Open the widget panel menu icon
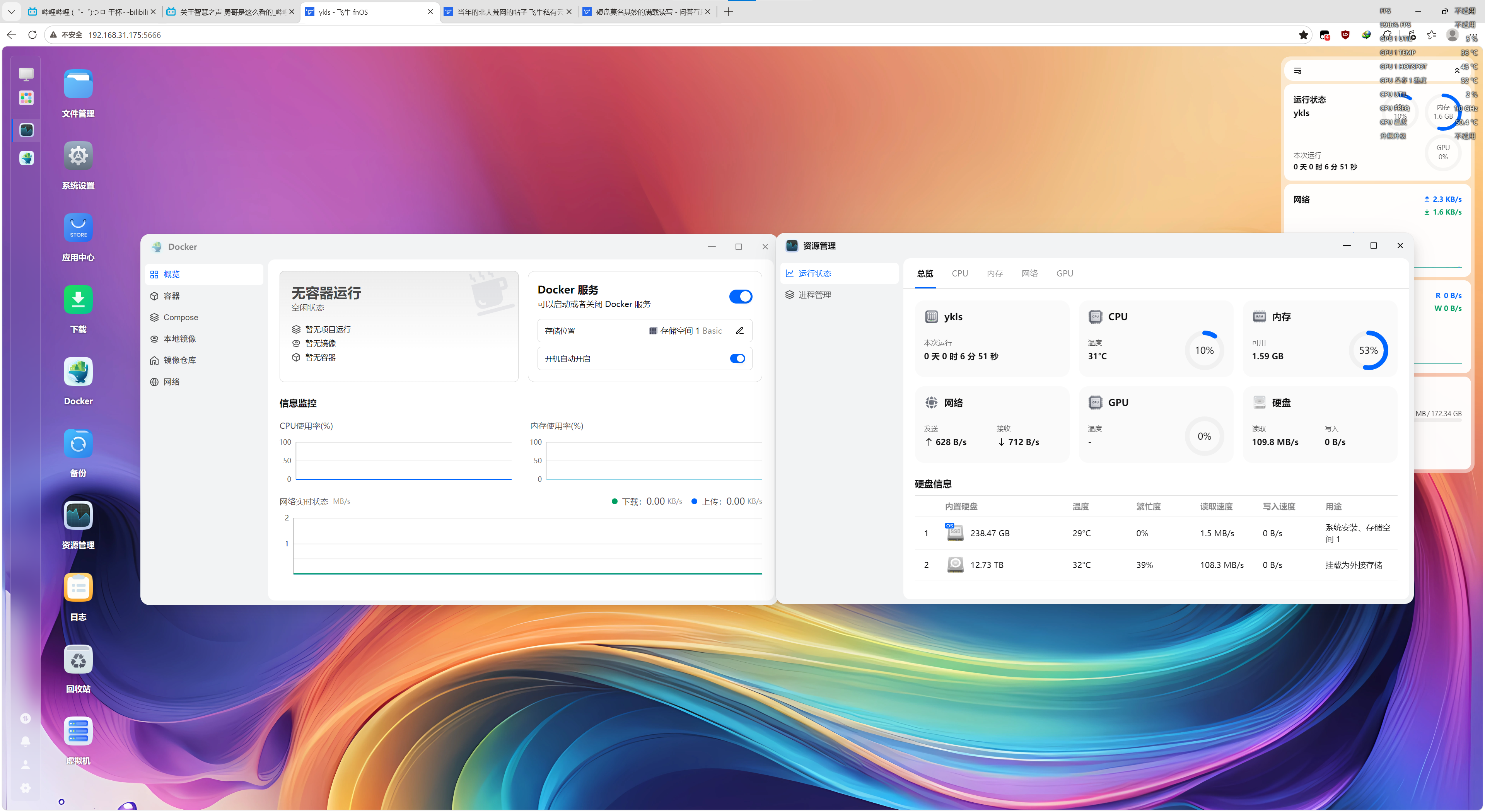Screen dimensions: 1485x812 (1298, 70)
